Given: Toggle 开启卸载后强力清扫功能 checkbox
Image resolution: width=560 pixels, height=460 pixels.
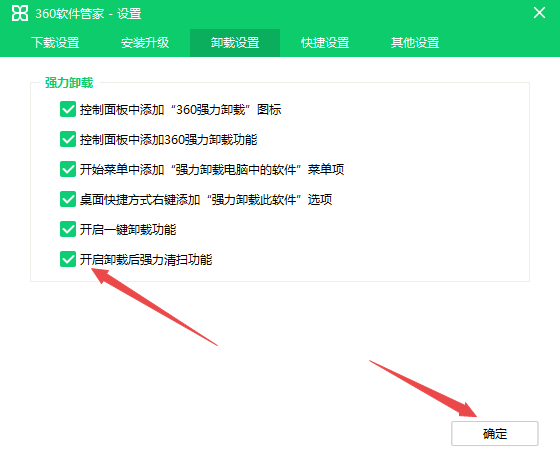Looking at the screenshot, I should [68, 259].
